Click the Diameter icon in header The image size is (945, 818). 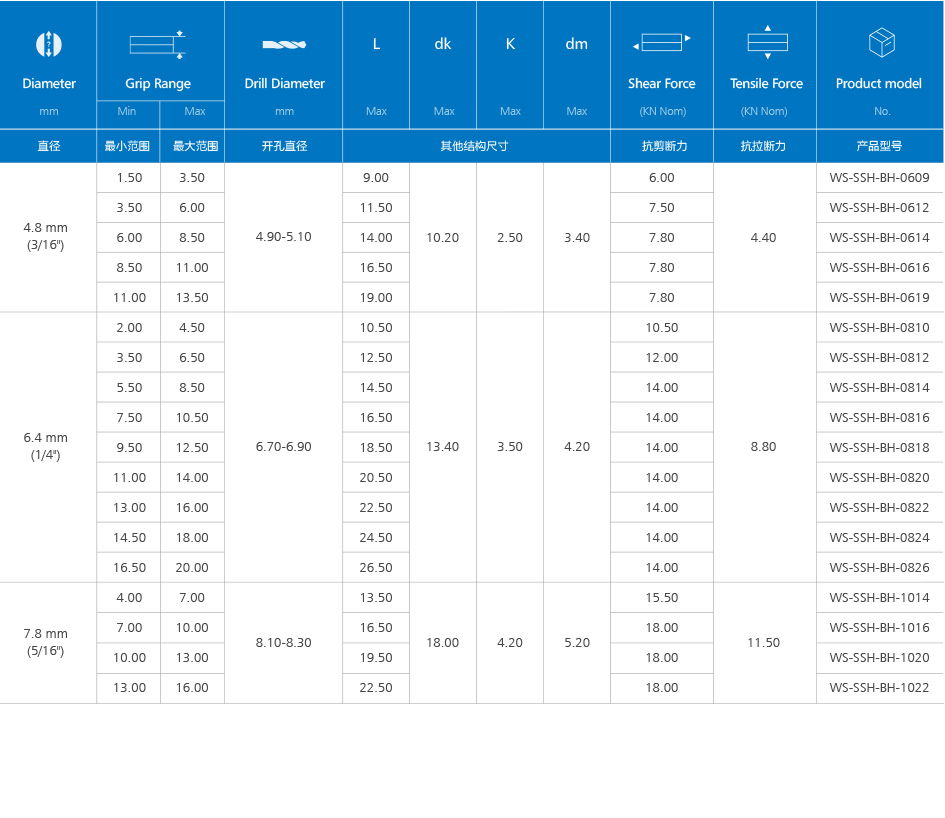[x=48, y=44]
